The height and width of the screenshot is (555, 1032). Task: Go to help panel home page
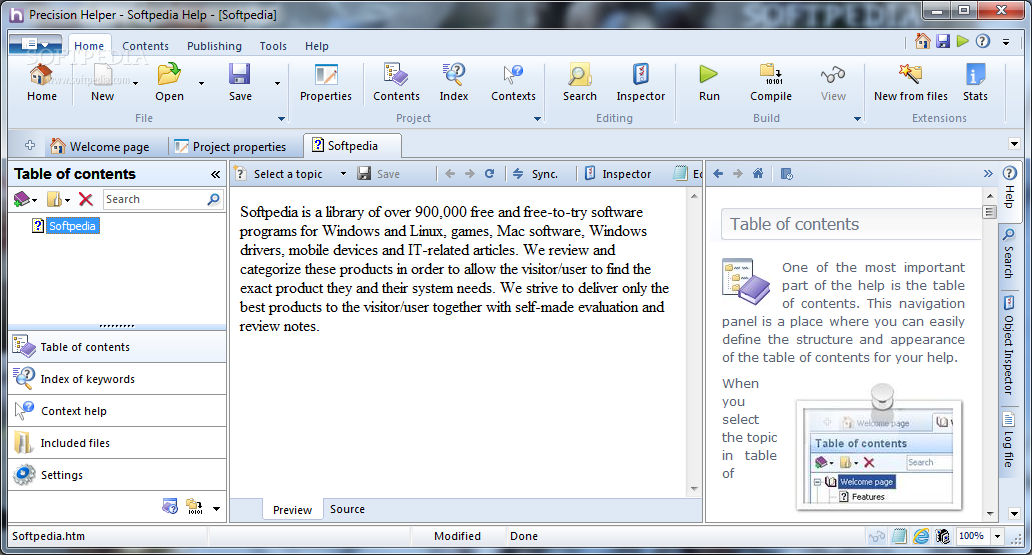pyautogui.click(x=758, y=174)
